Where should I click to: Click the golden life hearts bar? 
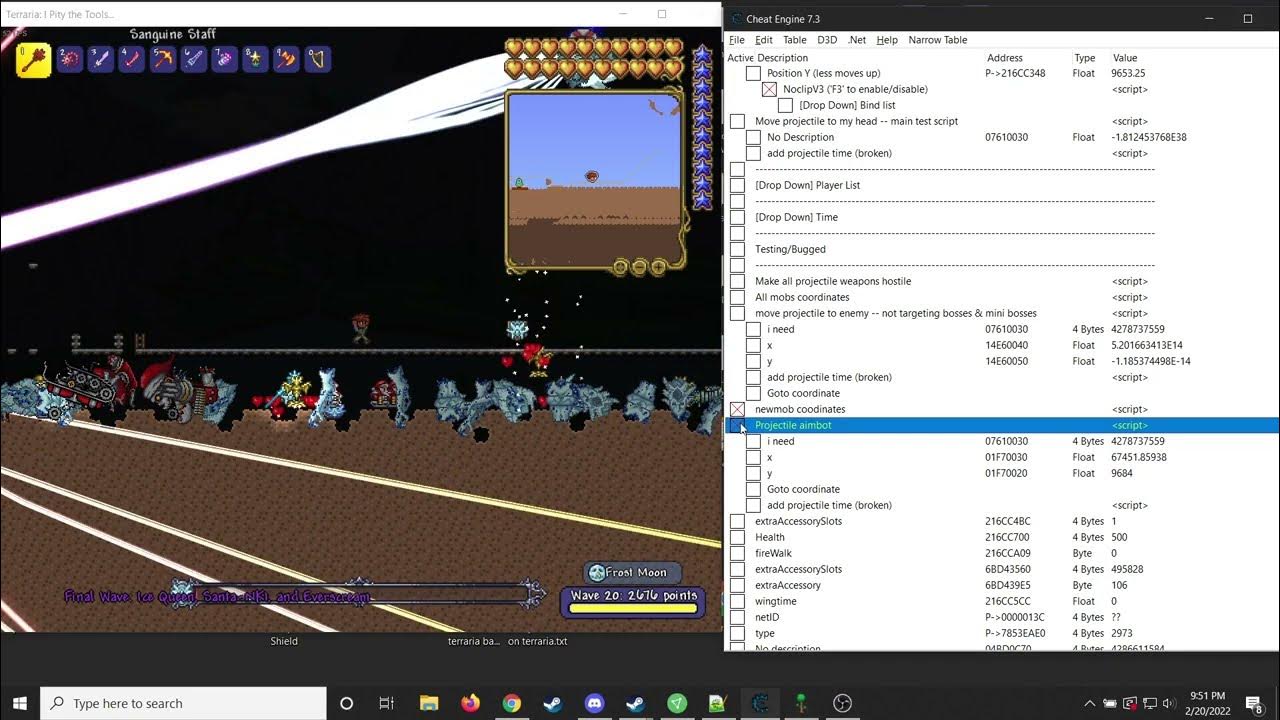pos(593,58)
